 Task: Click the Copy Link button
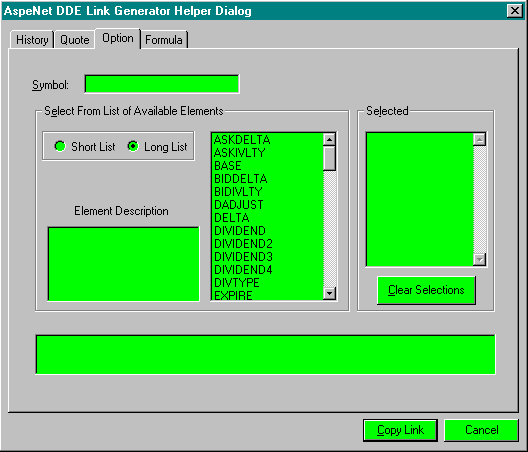pos(400,430)
